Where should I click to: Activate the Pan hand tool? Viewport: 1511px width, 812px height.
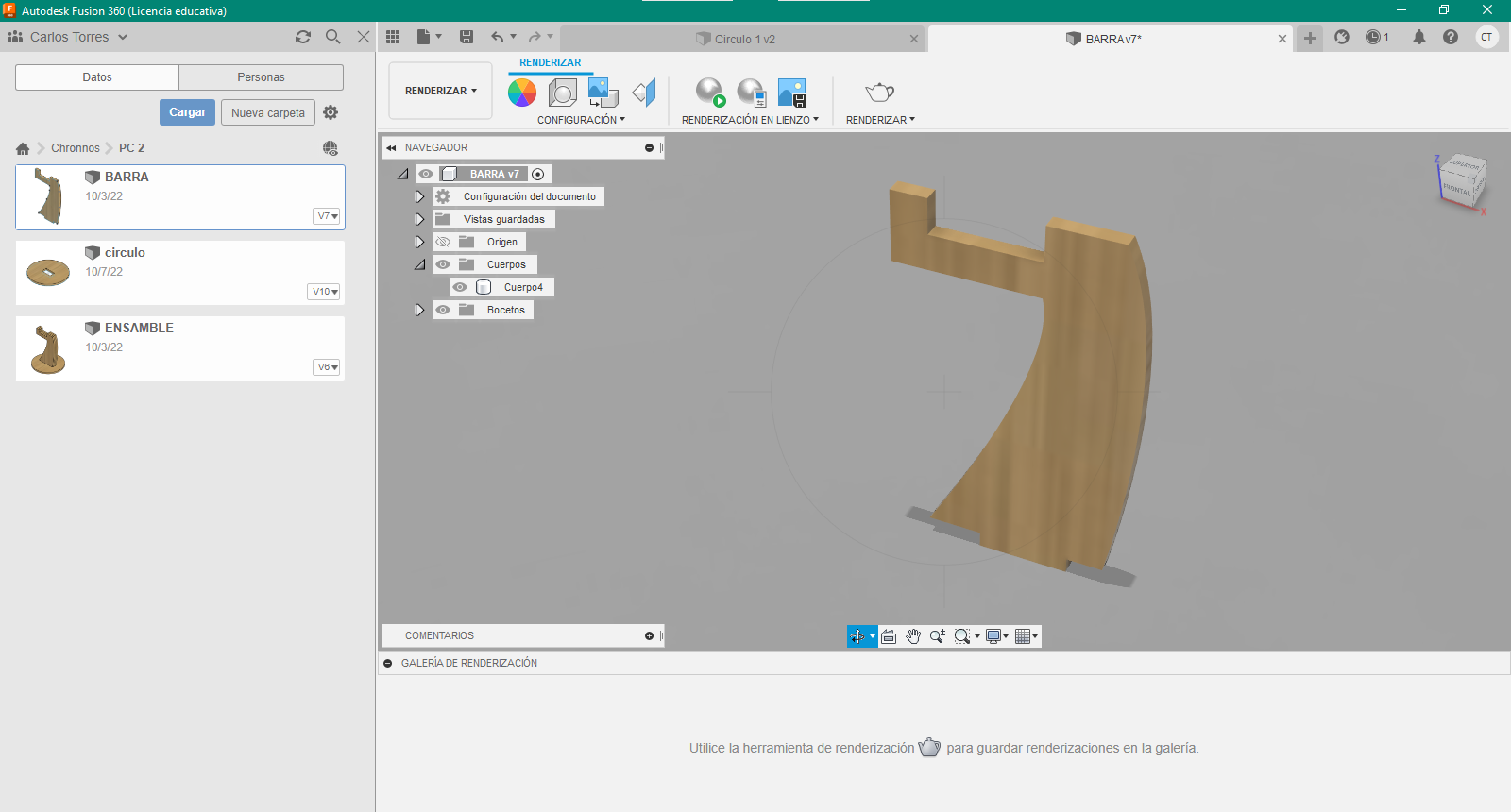coord(913,636)
